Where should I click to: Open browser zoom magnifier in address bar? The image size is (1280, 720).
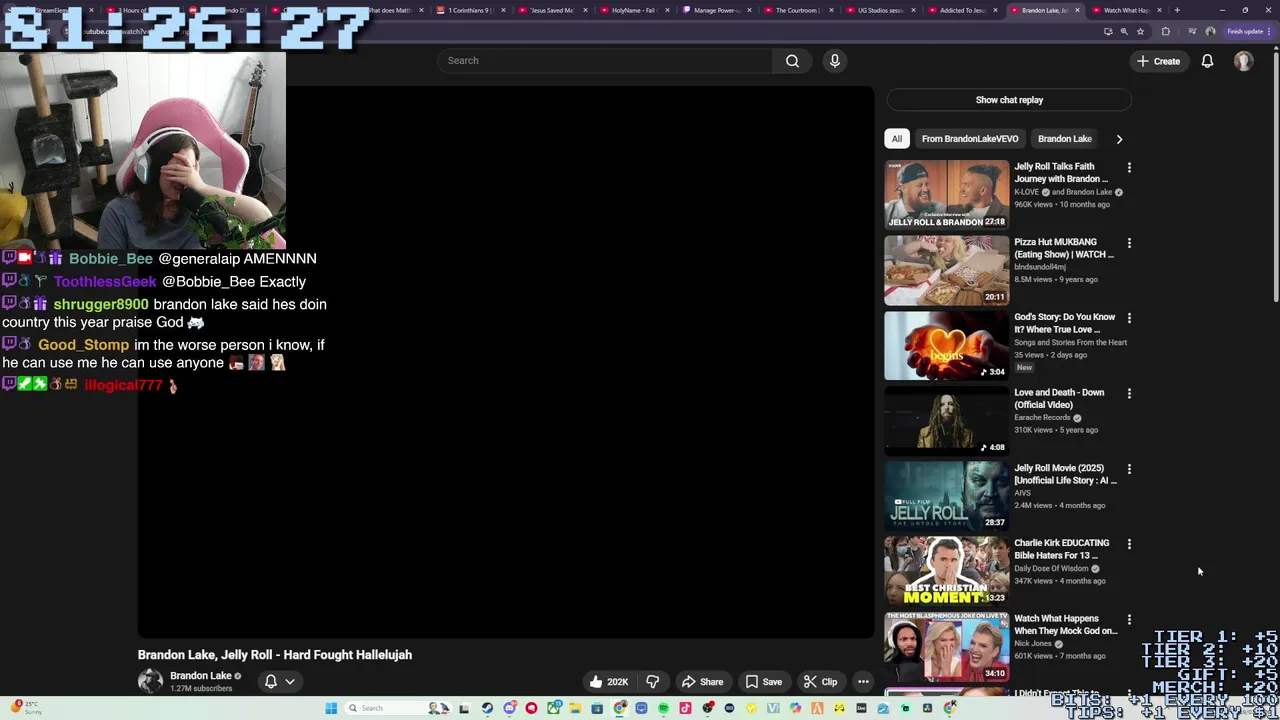tap(1124, 31)
